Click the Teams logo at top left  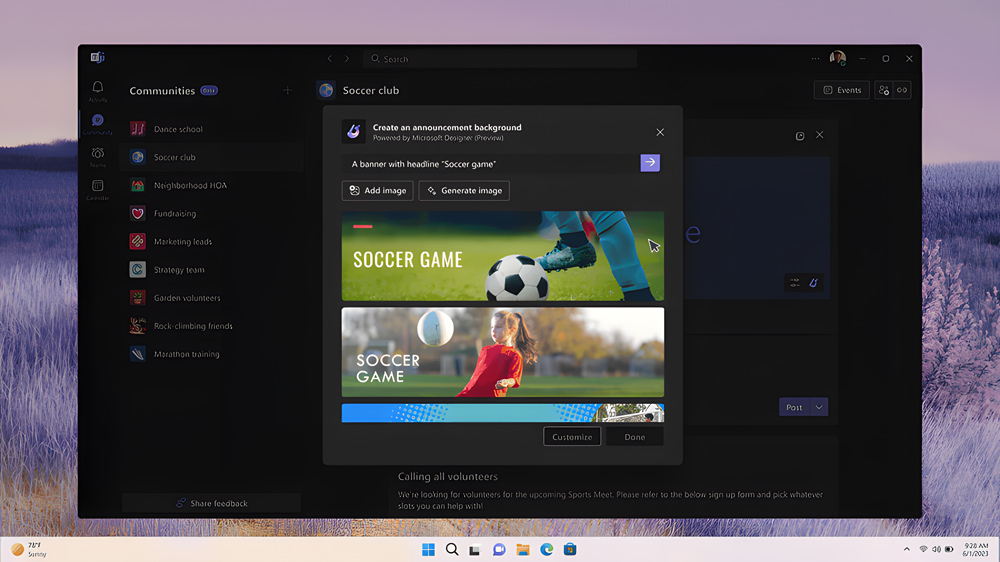point(98,57)
